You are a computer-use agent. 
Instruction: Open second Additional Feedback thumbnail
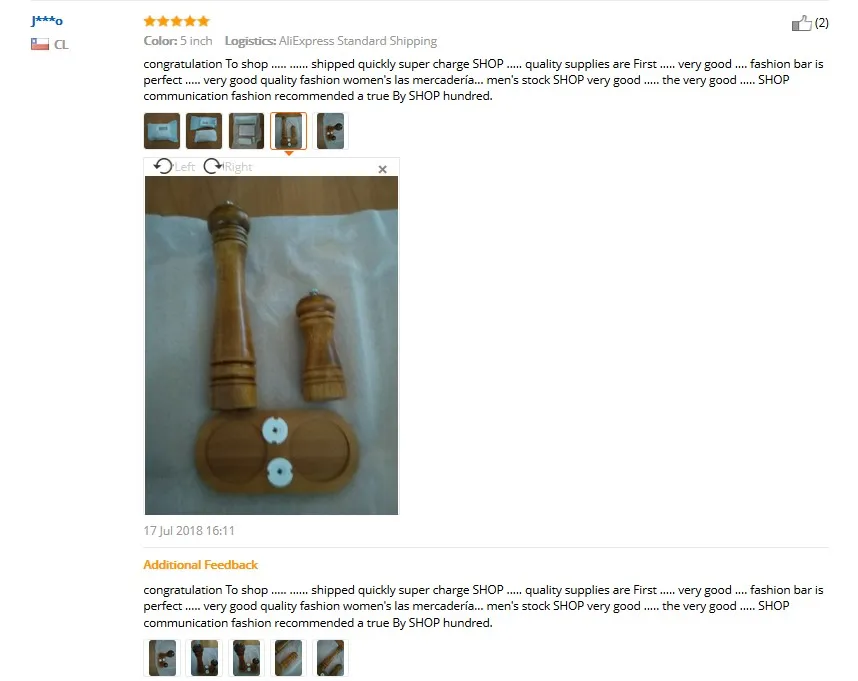pyautogui.click(x=205, y=658)
